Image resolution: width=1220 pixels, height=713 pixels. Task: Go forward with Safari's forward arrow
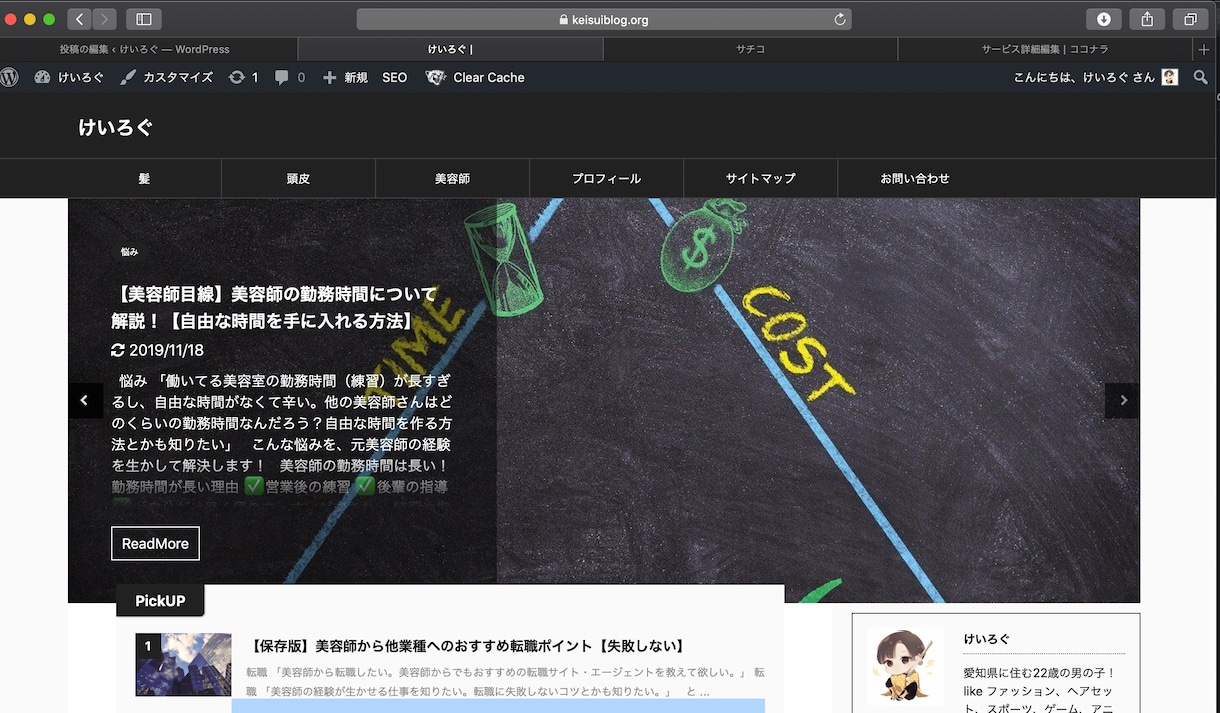(104, 19)
